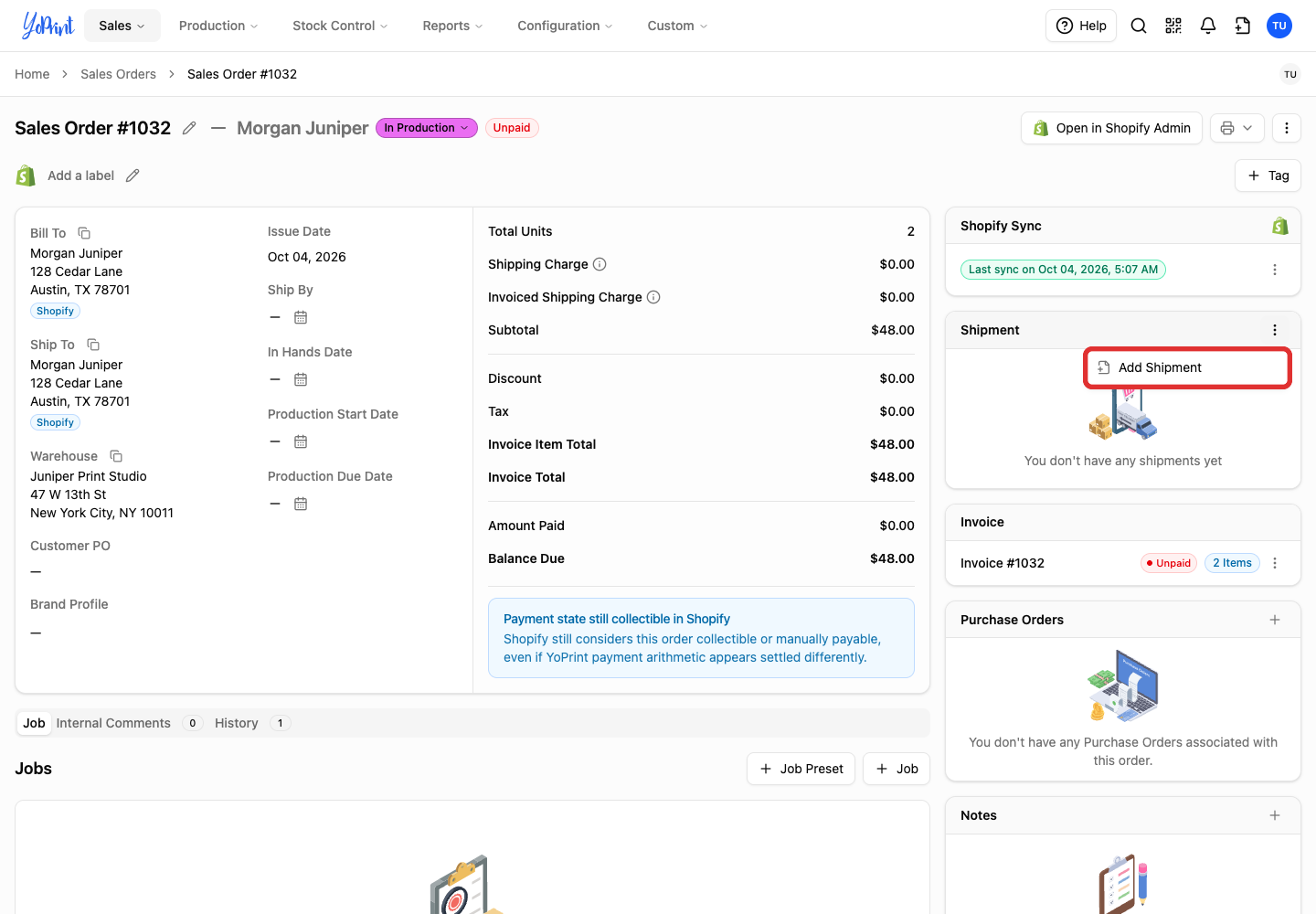Screen dimensions: 1316x914
Task: Expand the Sales menu
Action: [122, 26]
